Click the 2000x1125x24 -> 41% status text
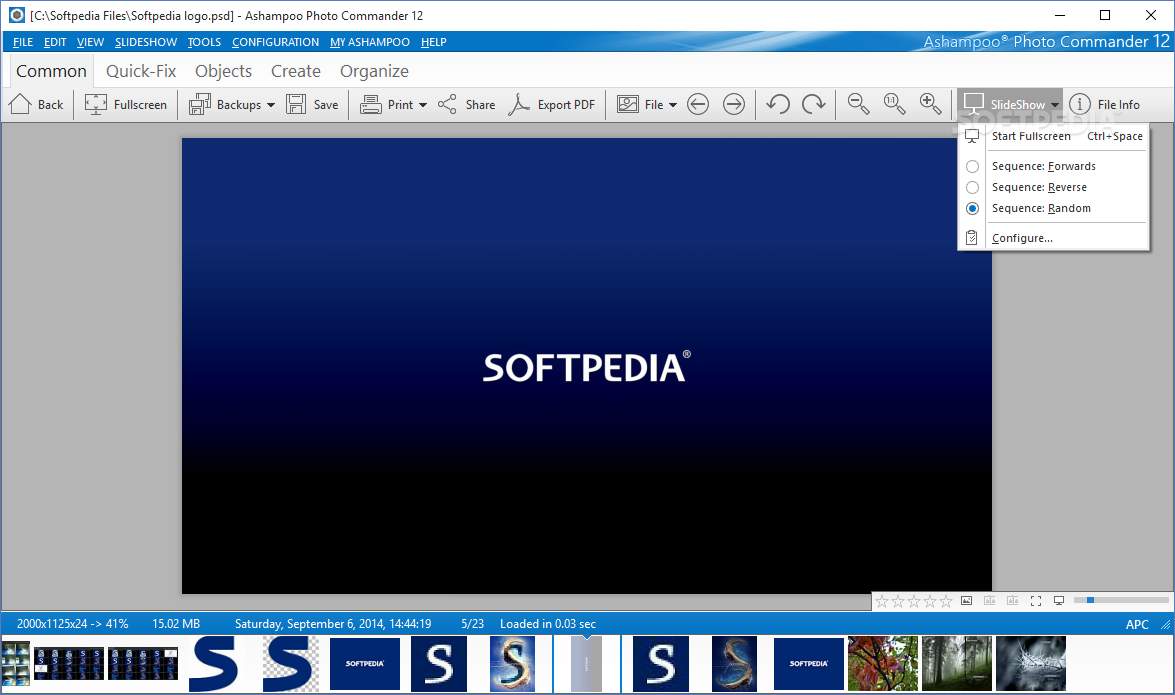 (73, 624)
